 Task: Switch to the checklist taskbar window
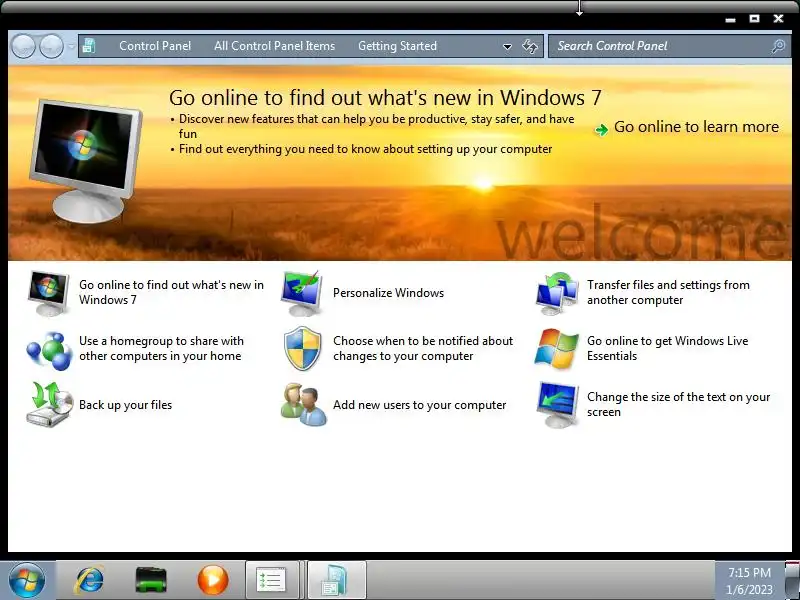pos(272,580)
